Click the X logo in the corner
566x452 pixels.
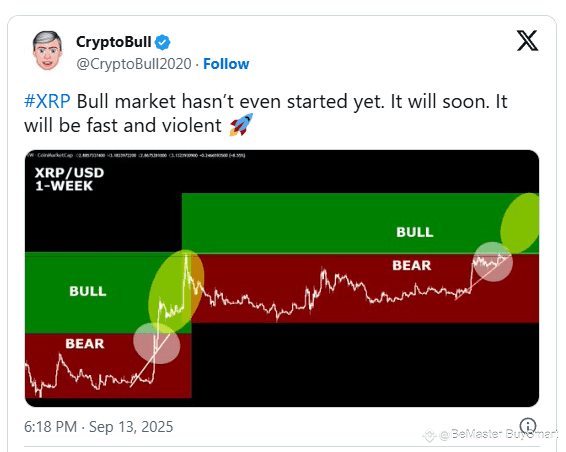[527, 40]
